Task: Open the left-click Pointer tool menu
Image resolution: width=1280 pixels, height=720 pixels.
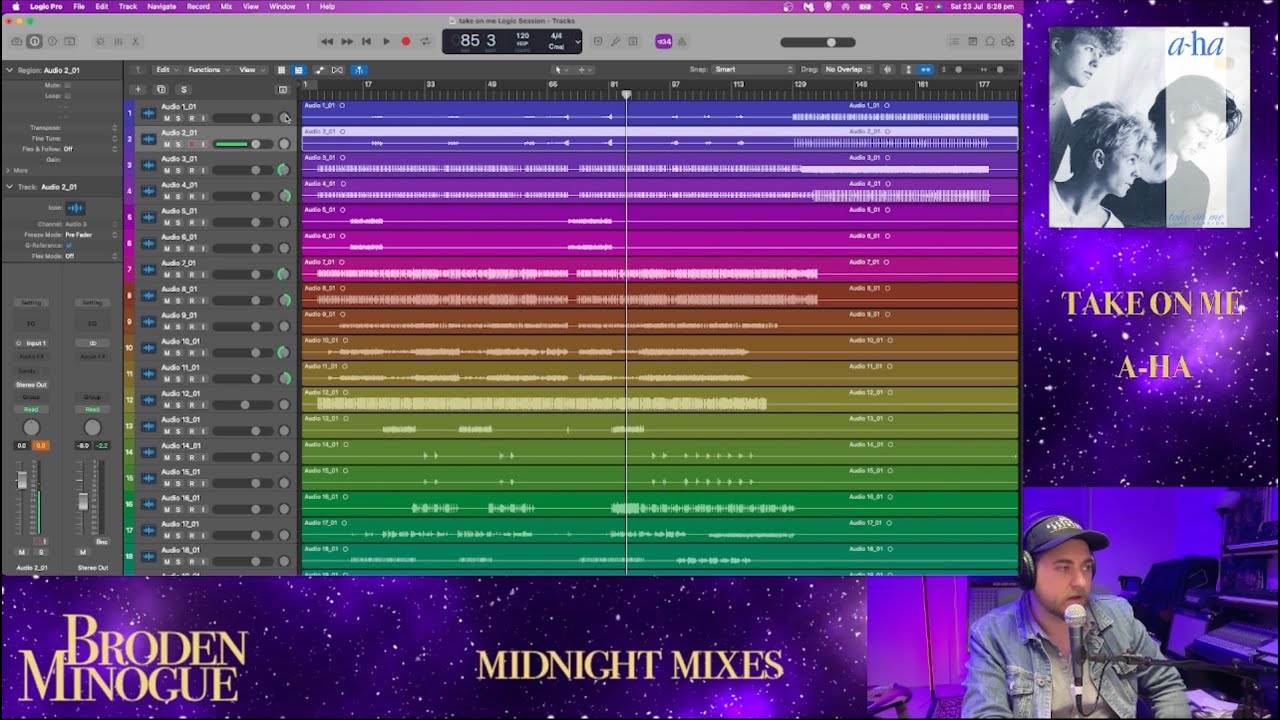Action: click(560, 70)
